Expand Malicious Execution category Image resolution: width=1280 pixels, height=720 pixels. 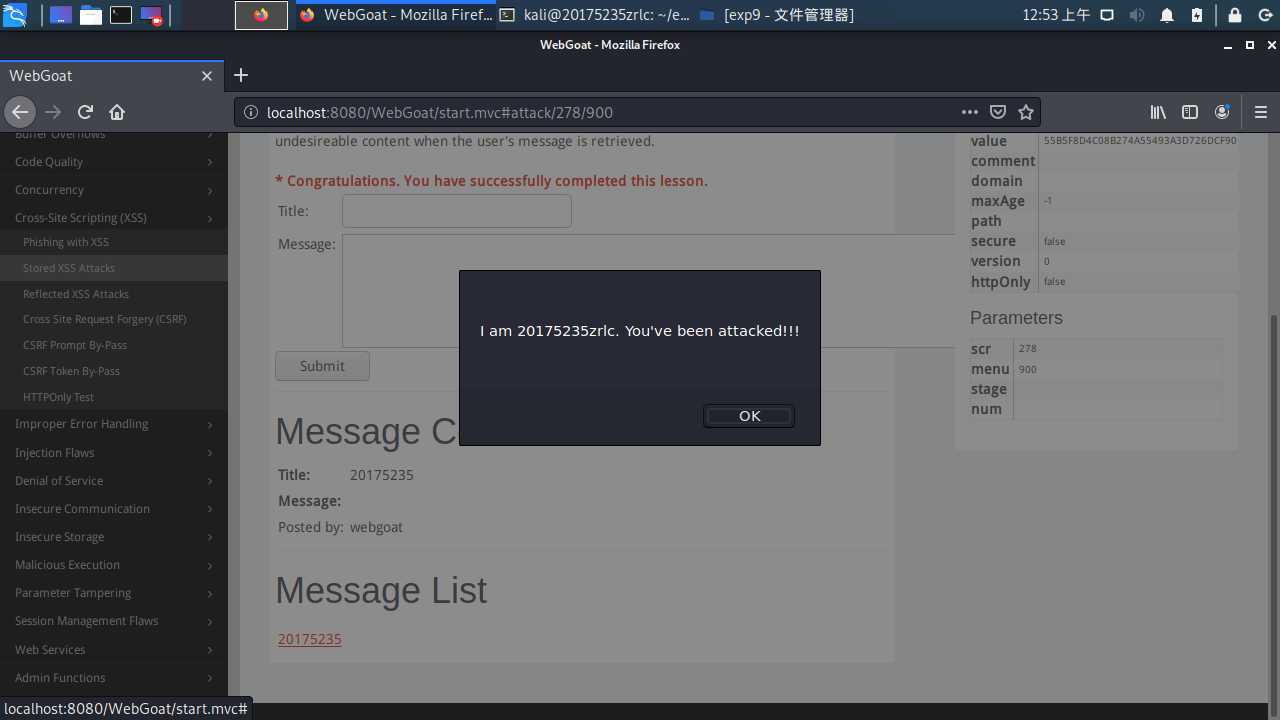pos(114,565)
